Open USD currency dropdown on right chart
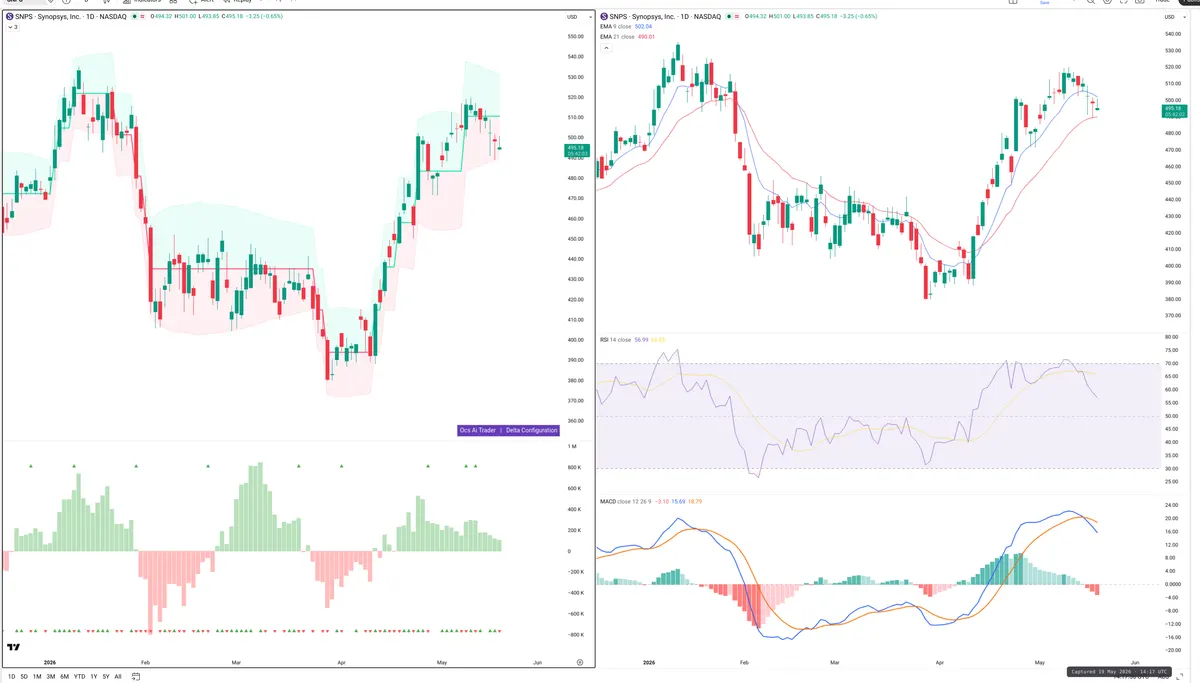 click(1173, 17)
